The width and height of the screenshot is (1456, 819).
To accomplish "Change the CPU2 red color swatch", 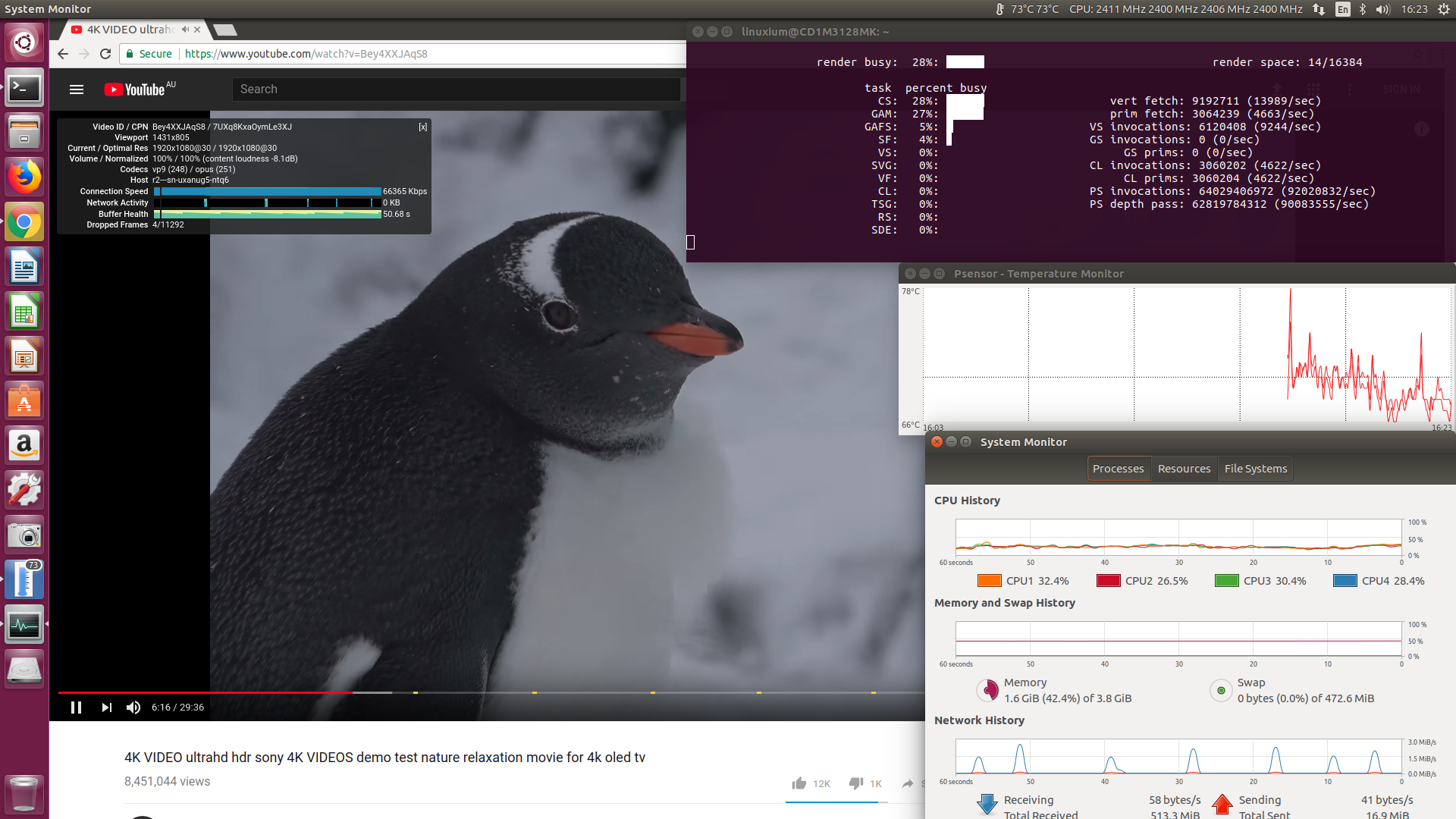I will pos(1109,581).
